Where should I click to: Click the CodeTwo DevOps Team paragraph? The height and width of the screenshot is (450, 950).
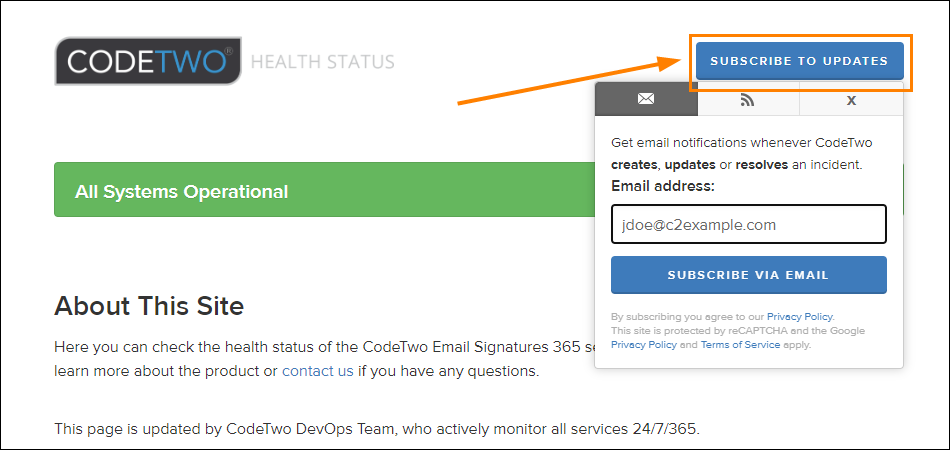point(377,429)
